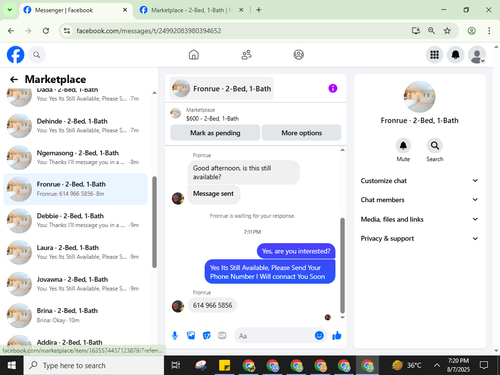Click the 'Good afternoon, is this still available?' message
Viewport: 500px width, 375px height.
(243, 172)
